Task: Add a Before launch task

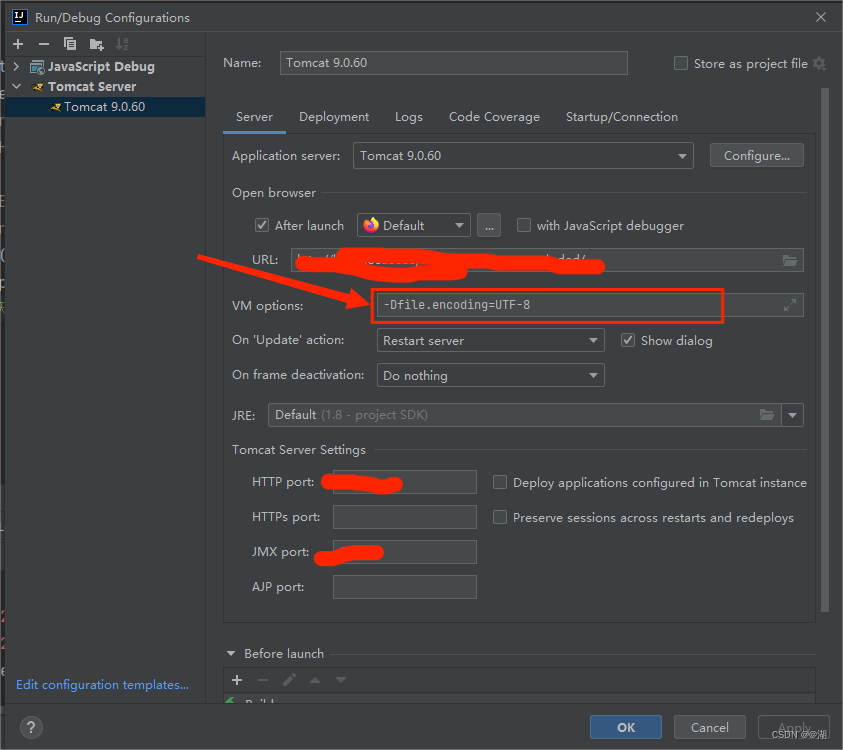Action: tap(237, 680)
